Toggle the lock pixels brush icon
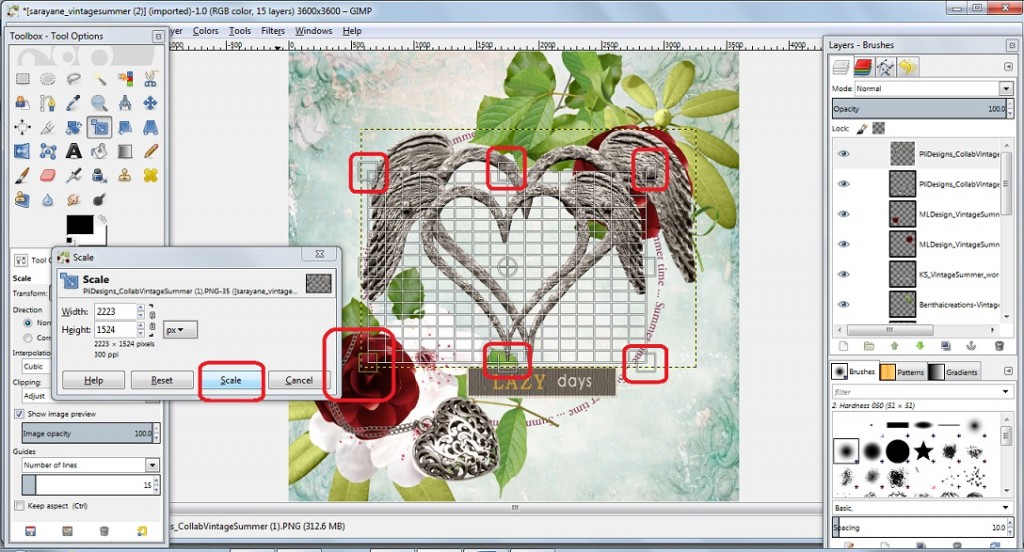The width and height of the screenshot is (1024, 552). (862, 129)
